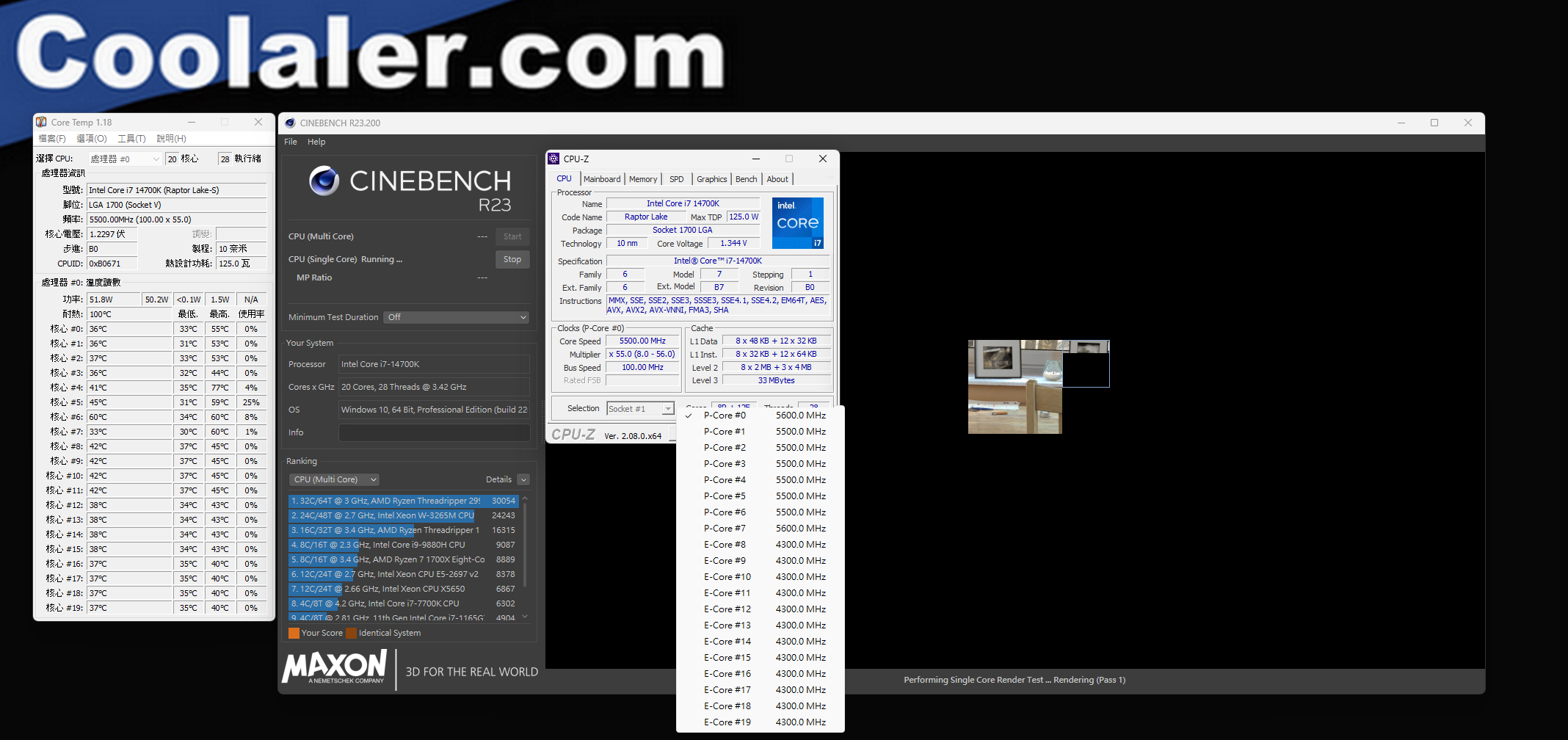Click the Core Temp power reading 51.8W
The width and height of the screenshot is (1568, 740).
(x=114, y=300)
